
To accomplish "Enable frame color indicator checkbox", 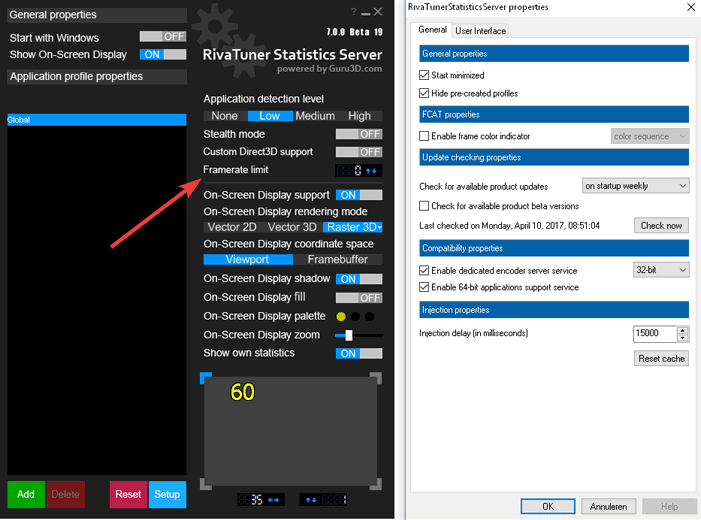I will coord(424,136).
